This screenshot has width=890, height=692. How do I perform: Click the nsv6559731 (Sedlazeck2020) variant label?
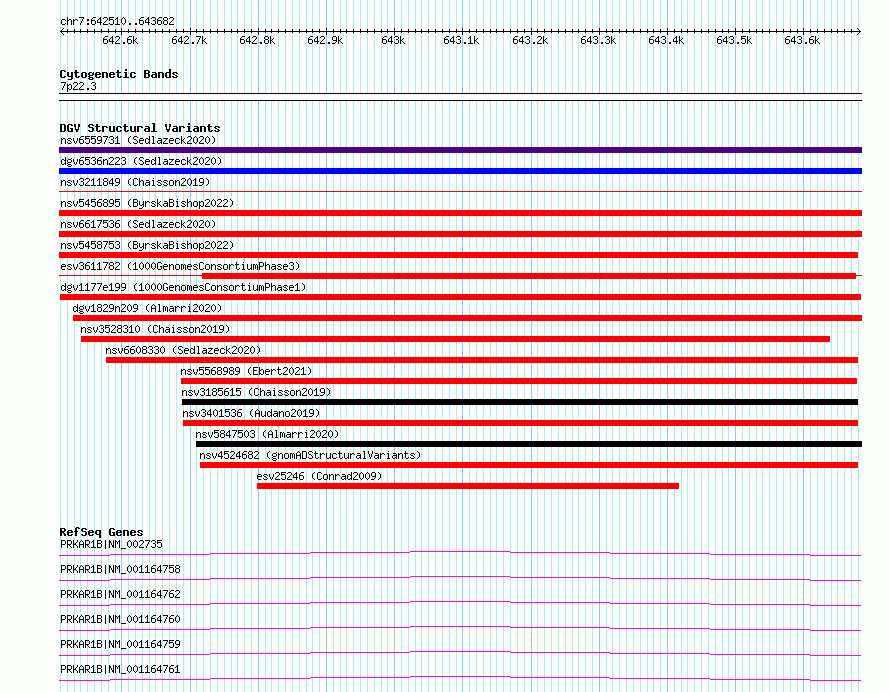[x=138, y=140]
